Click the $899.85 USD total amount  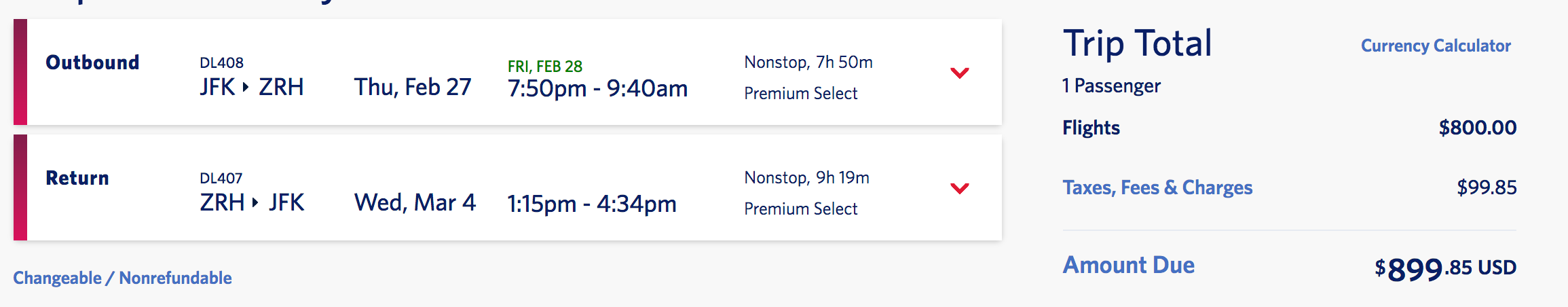coord(1445,268)
